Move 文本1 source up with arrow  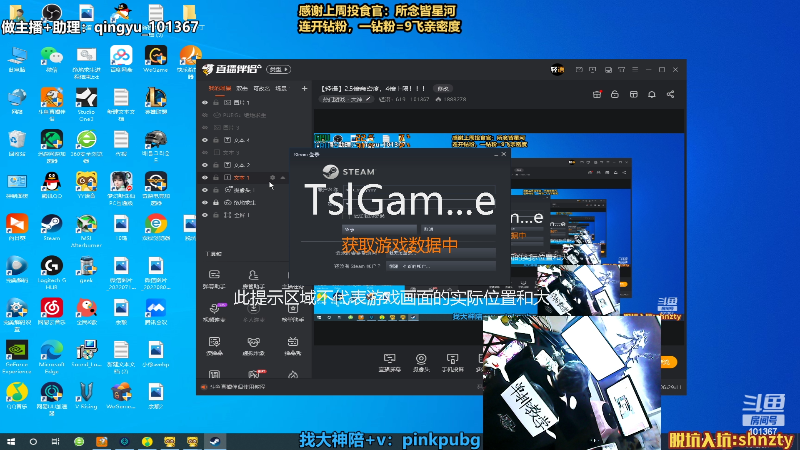(x=283, y=178)
